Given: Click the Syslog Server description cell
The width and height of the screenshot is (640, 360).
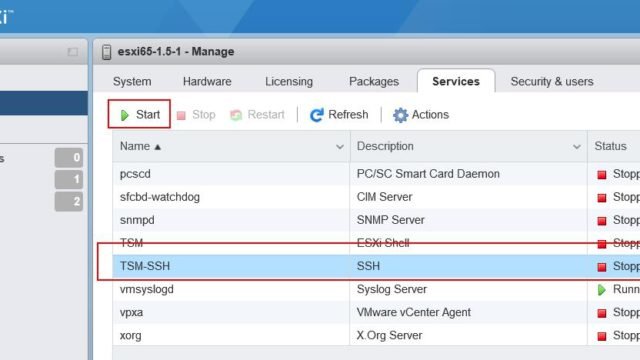Looking at the screenshot, I should [391, 289].
